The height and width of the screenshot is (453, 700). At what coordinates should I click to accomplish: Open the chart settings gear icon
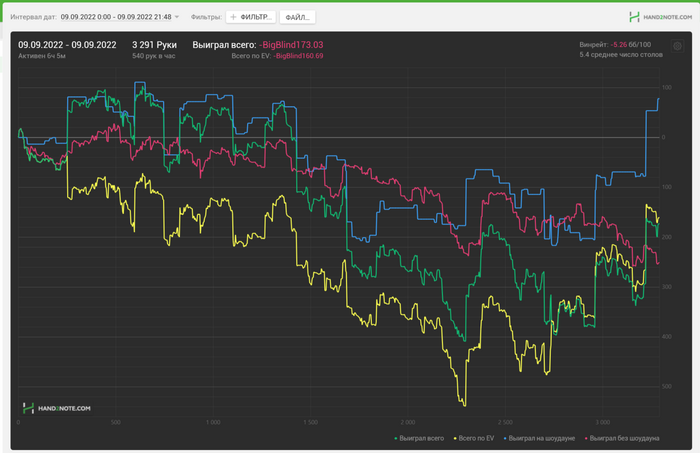(677, 46)
